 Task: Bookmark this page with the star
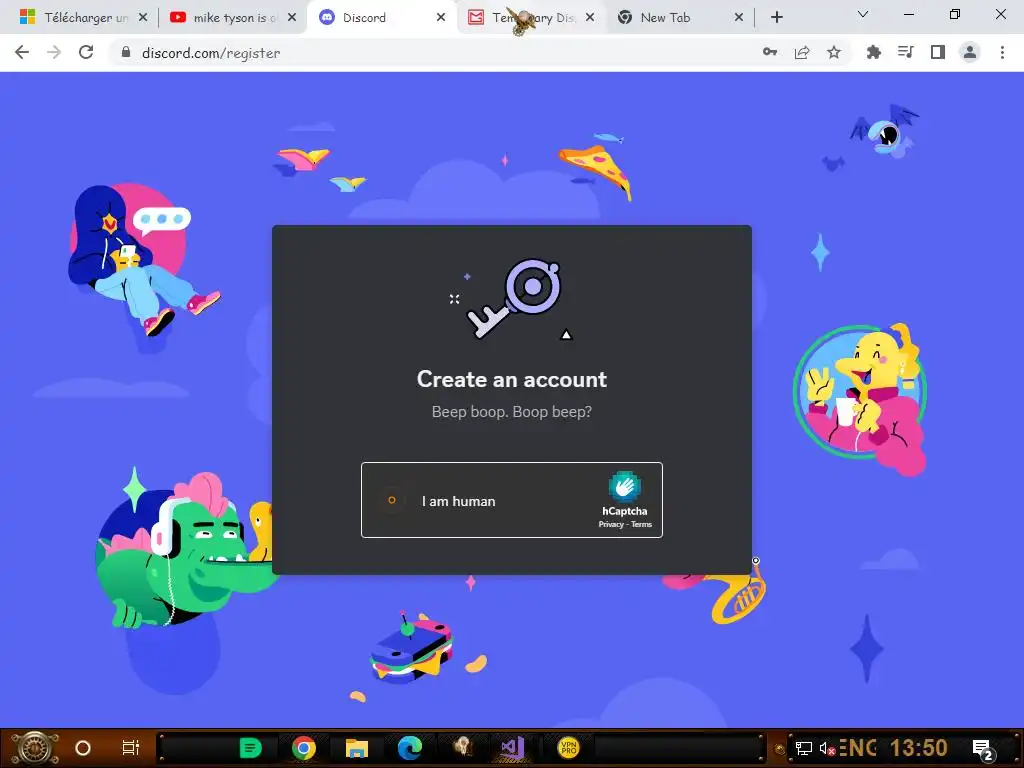pyautogui.click(x=834, y=52)
